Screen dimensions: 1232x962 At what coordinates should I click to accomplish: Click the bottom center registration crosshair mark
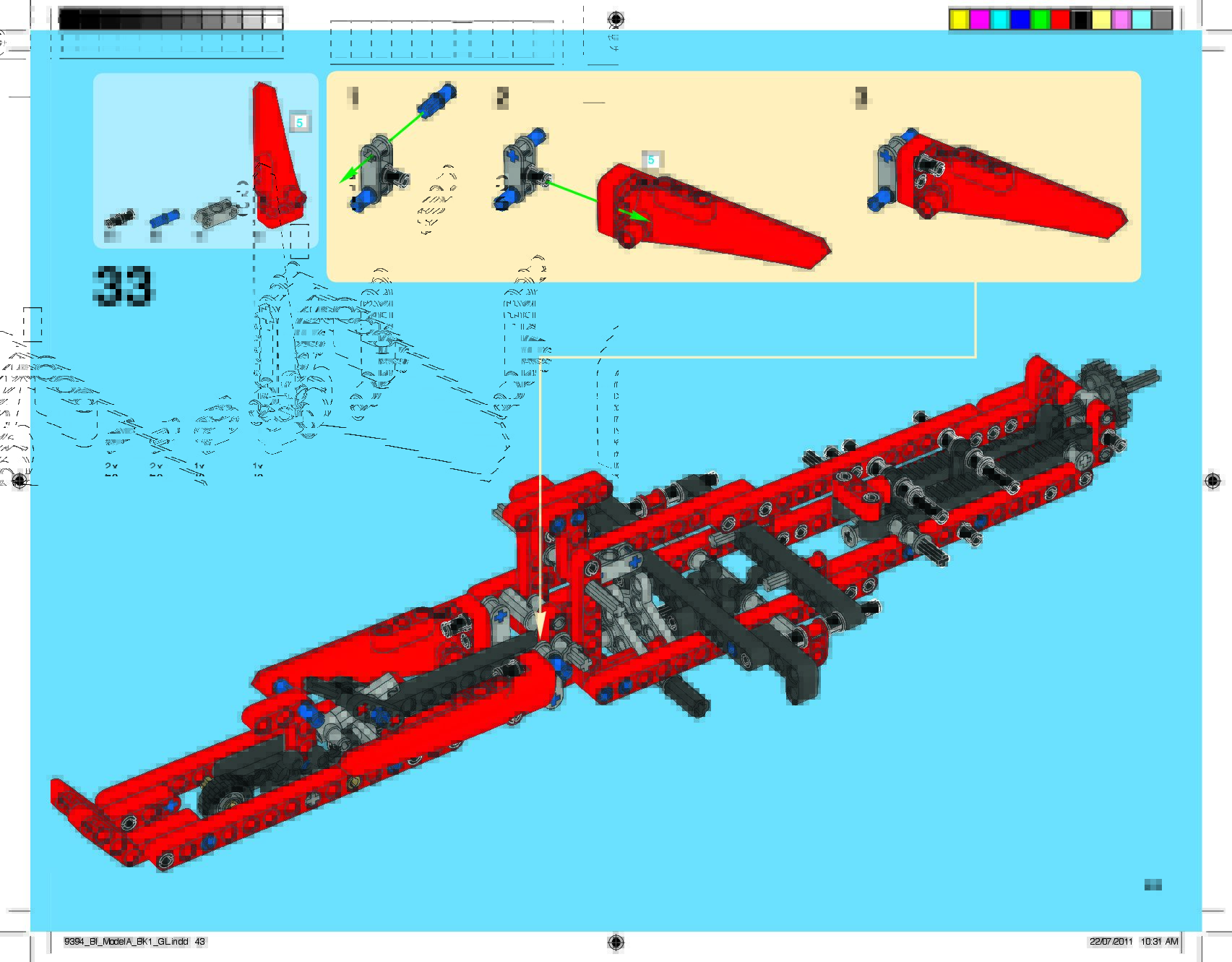coord(616,941)
